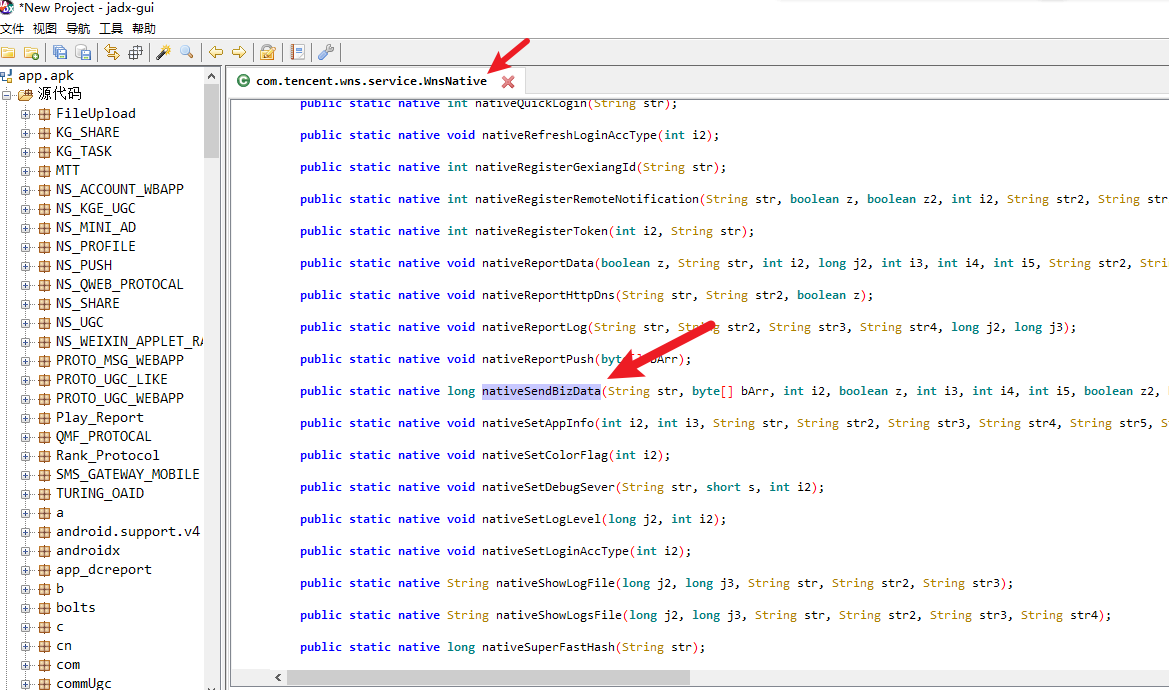1169x690 pixels.
Task: Click the code horizontal scrollbar thumb
Action: click(488, 677)
